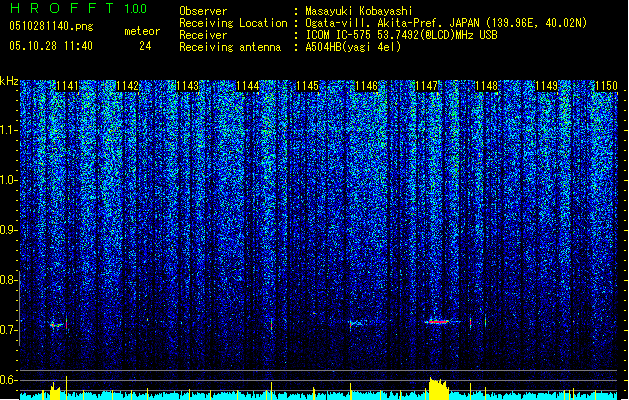Select receiver value ICOM IC-575 53.7492 MHz USB
The image size is (629, 400).
tap(401, 35)
